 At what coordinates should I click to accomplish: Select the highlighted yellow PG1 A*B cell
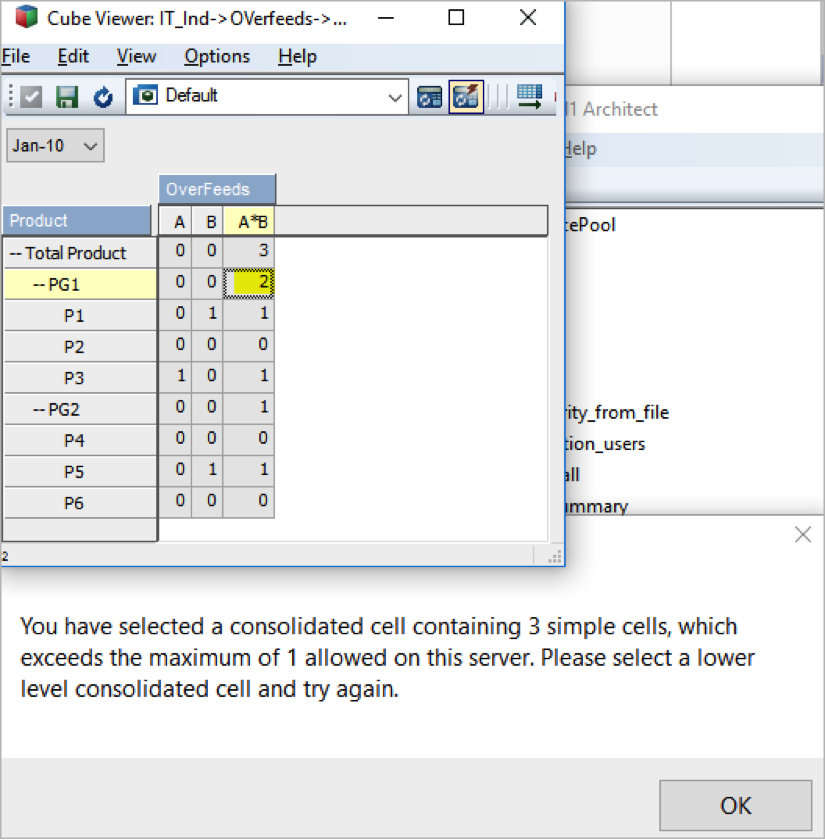[248, 284]
